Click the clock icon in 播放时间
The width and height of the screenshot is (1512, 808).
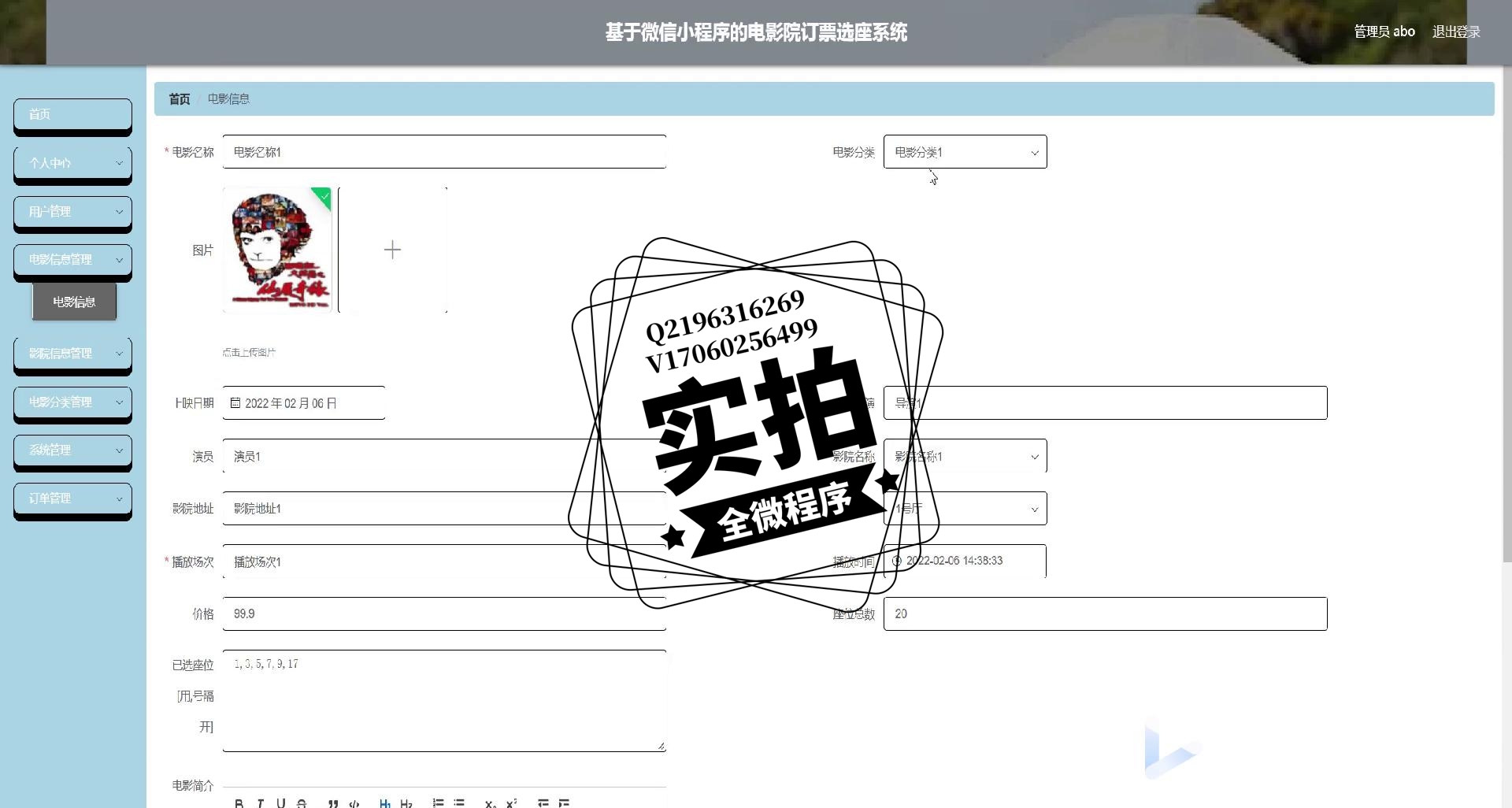(x=896, y=561)
